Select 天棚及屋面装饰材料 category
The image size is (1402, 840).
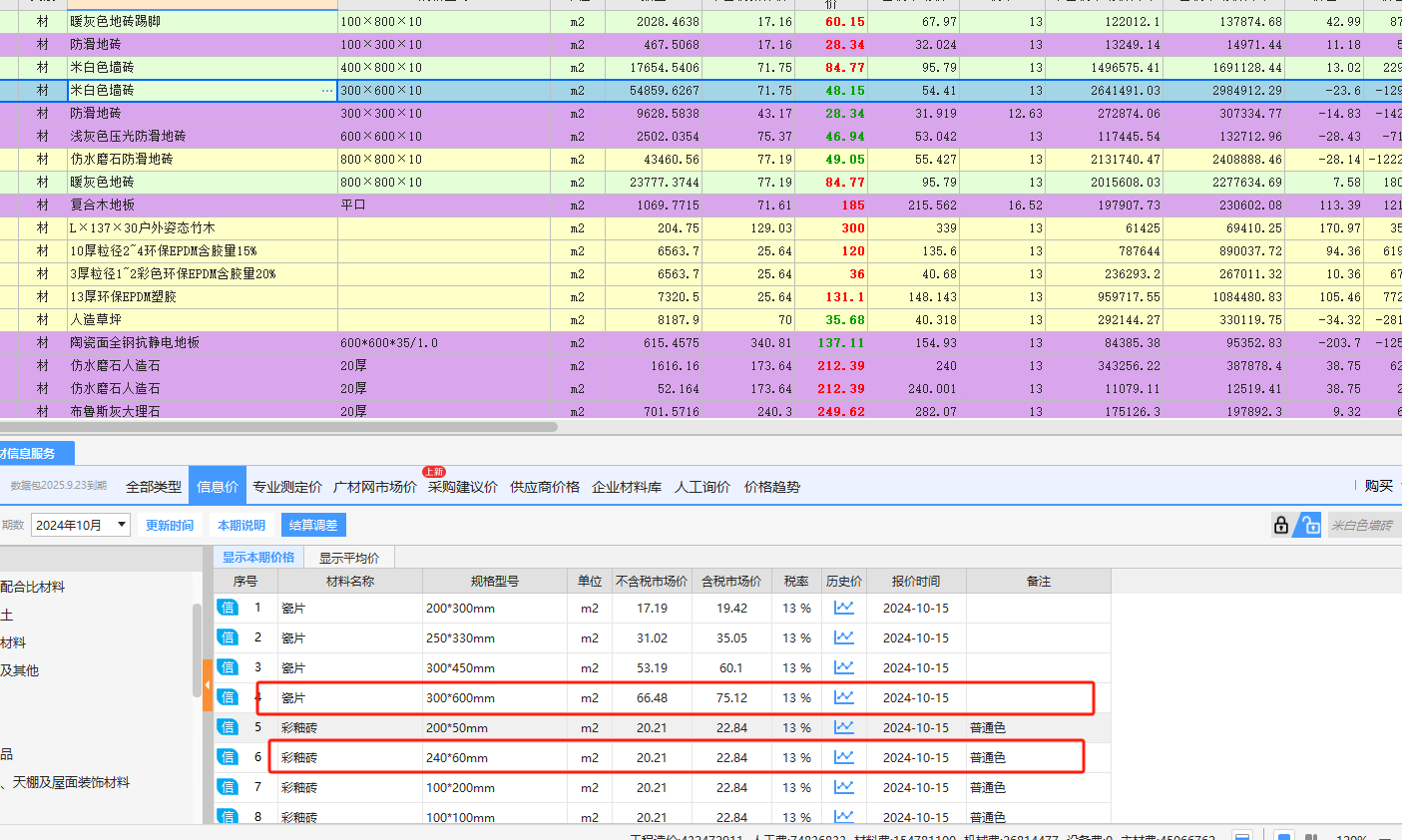[71, 782]
